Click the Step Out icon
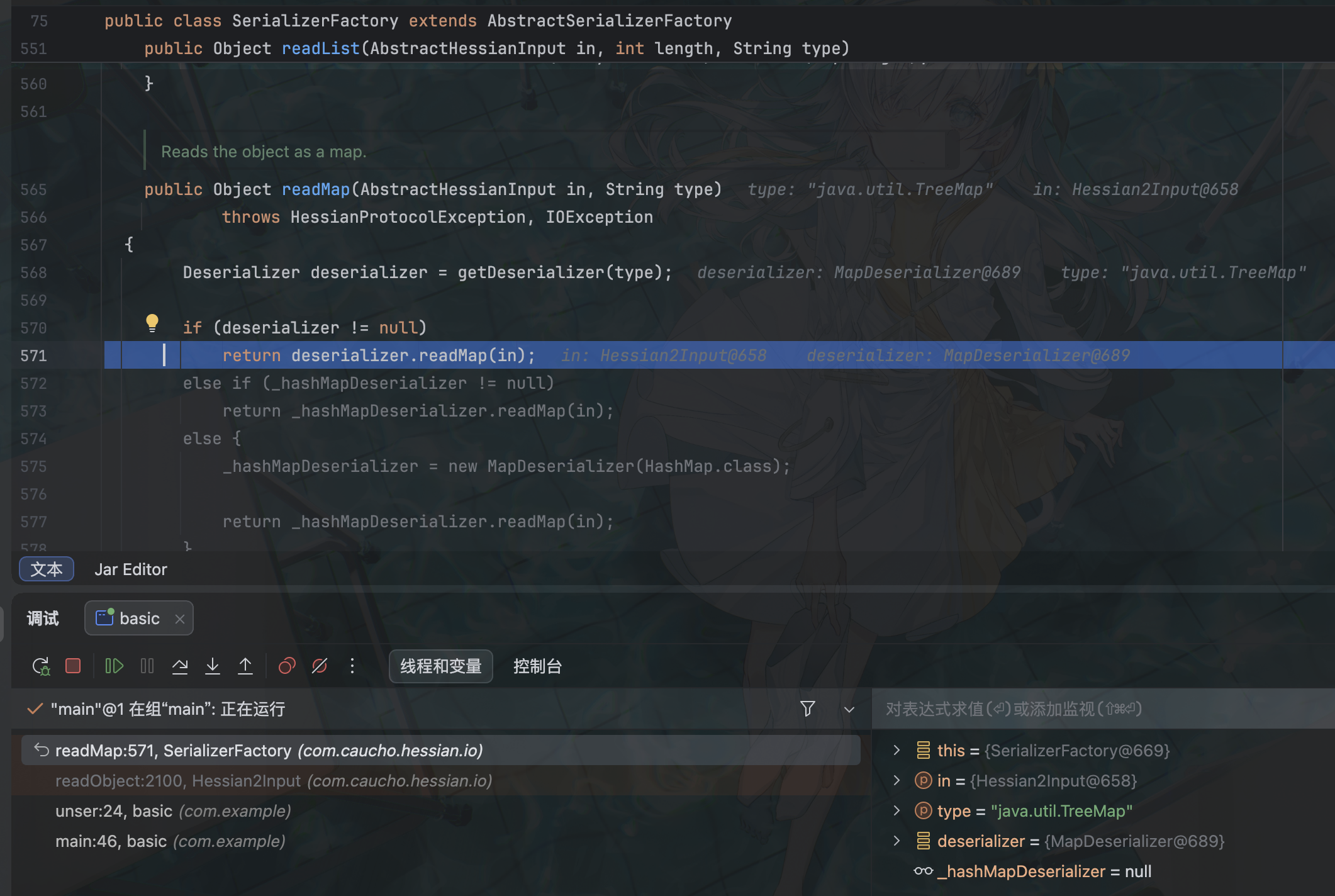This screenshot has width=1335, height=896. coord(245,666)
